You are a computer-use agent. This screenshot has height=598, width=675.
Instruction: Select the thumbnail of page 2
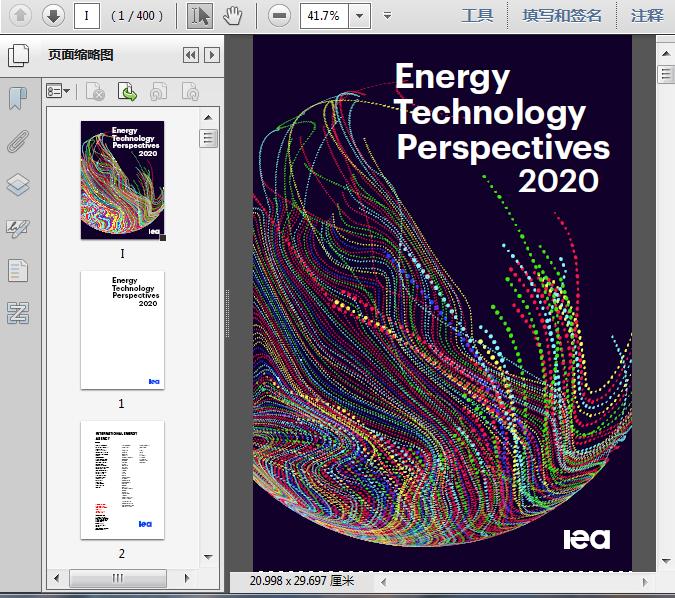[x=123, y=480]
